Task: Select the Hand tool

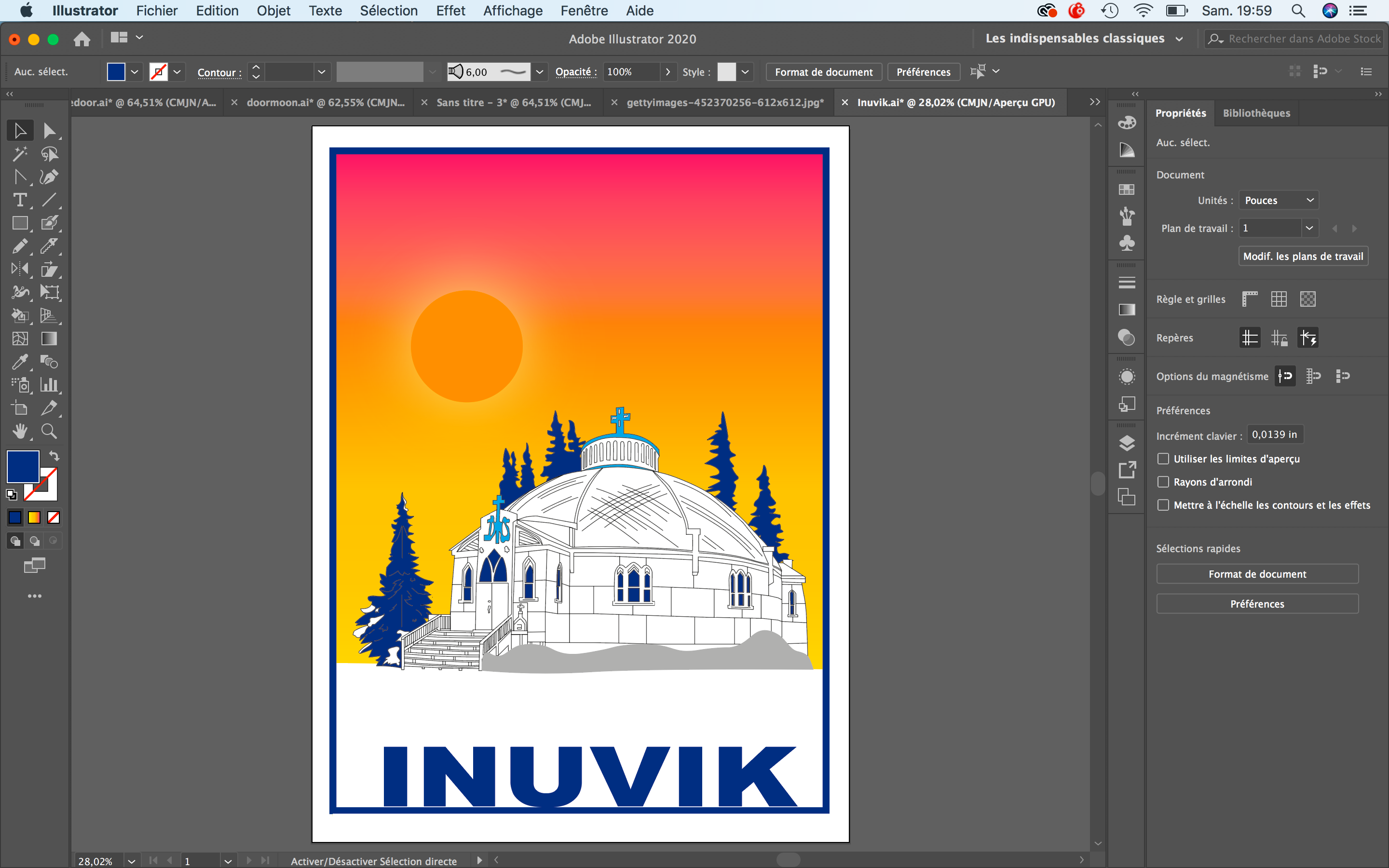Action: [19, 431]
